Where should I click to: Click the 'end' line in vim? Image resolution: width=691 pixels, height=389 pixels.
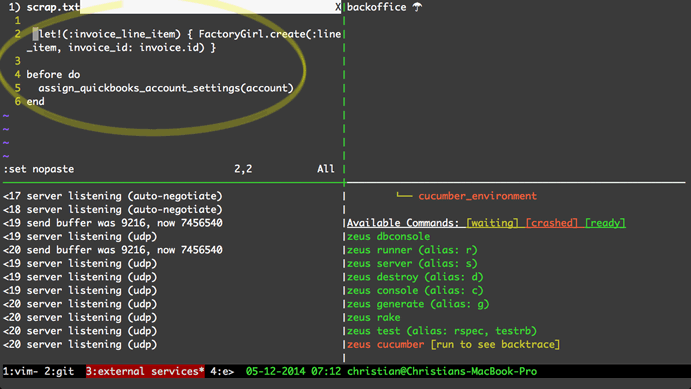[35, 102]
